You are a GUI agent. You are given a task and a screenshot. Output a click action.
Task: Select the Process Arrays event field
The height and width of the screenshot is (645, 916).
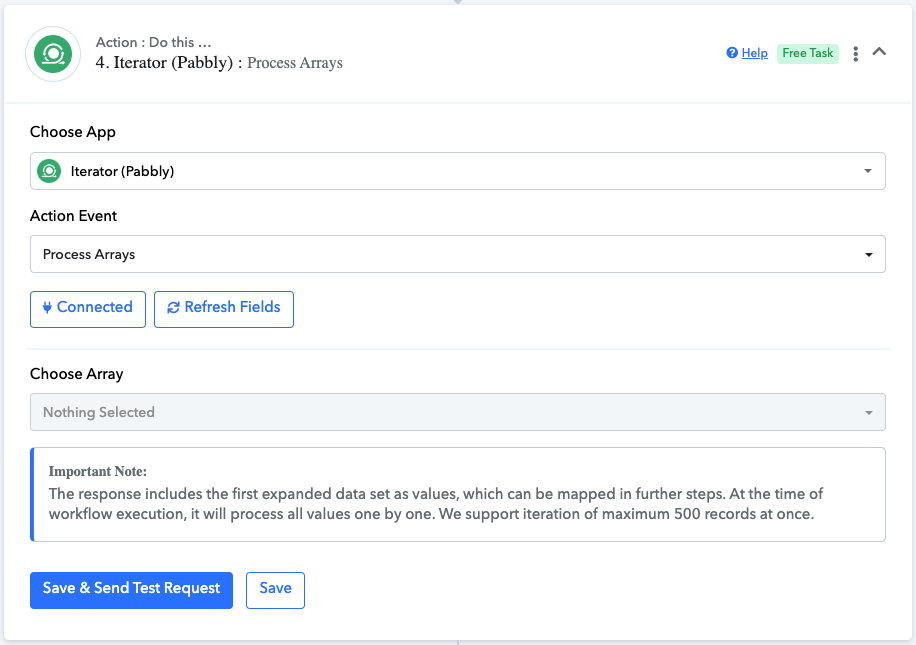click(x=457, y=254)
